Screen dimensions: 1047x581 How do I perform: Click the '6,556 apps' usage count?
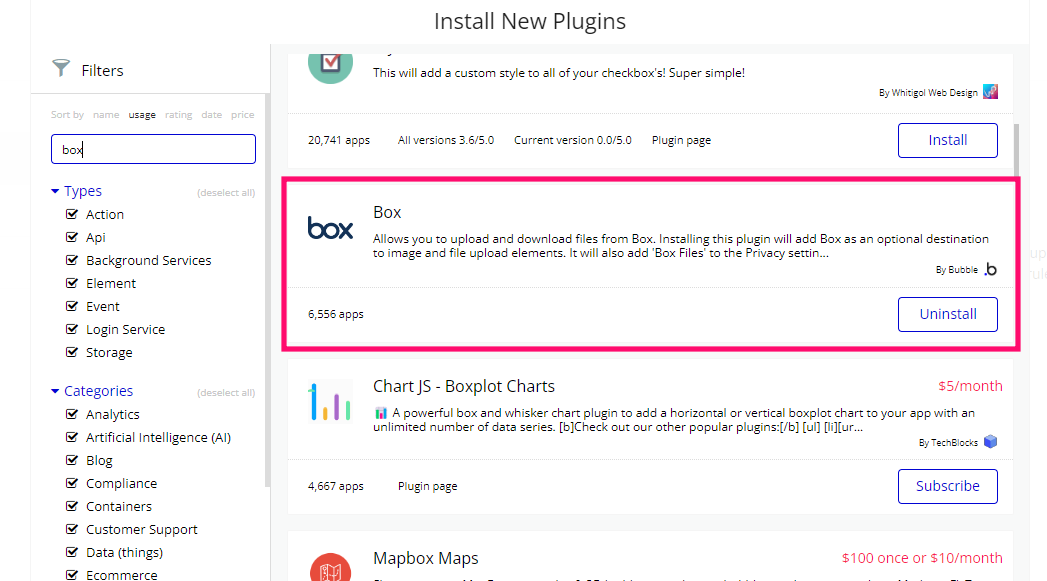pos(336,314)
